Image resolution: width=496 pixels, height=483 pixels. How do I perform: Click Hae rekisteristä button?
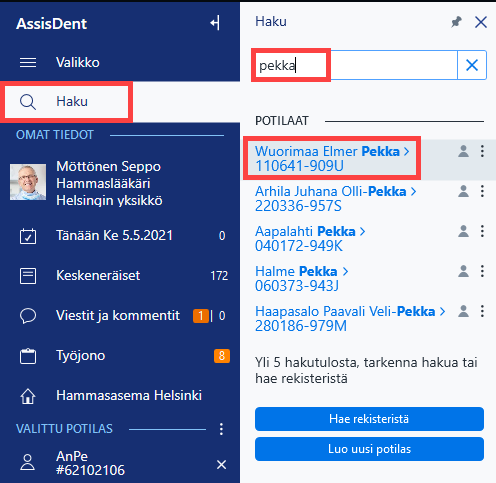point(369,419)
